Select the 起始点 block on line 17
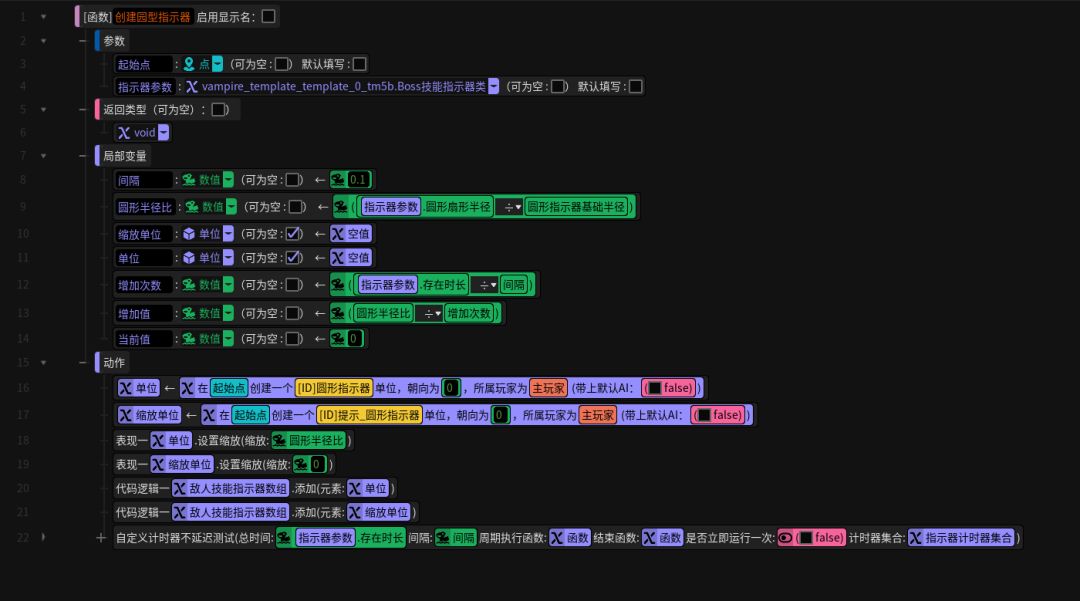 point(250,415)
